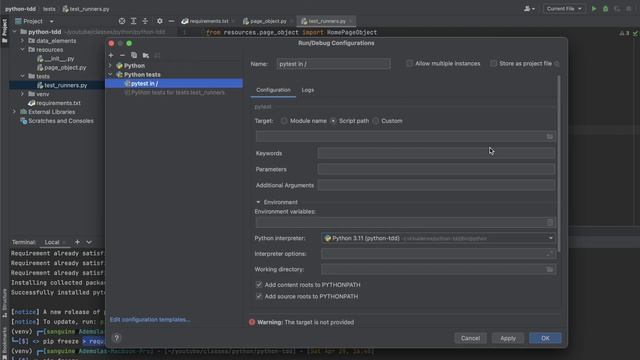Confirm dialog with OK button

pos(545,338)
